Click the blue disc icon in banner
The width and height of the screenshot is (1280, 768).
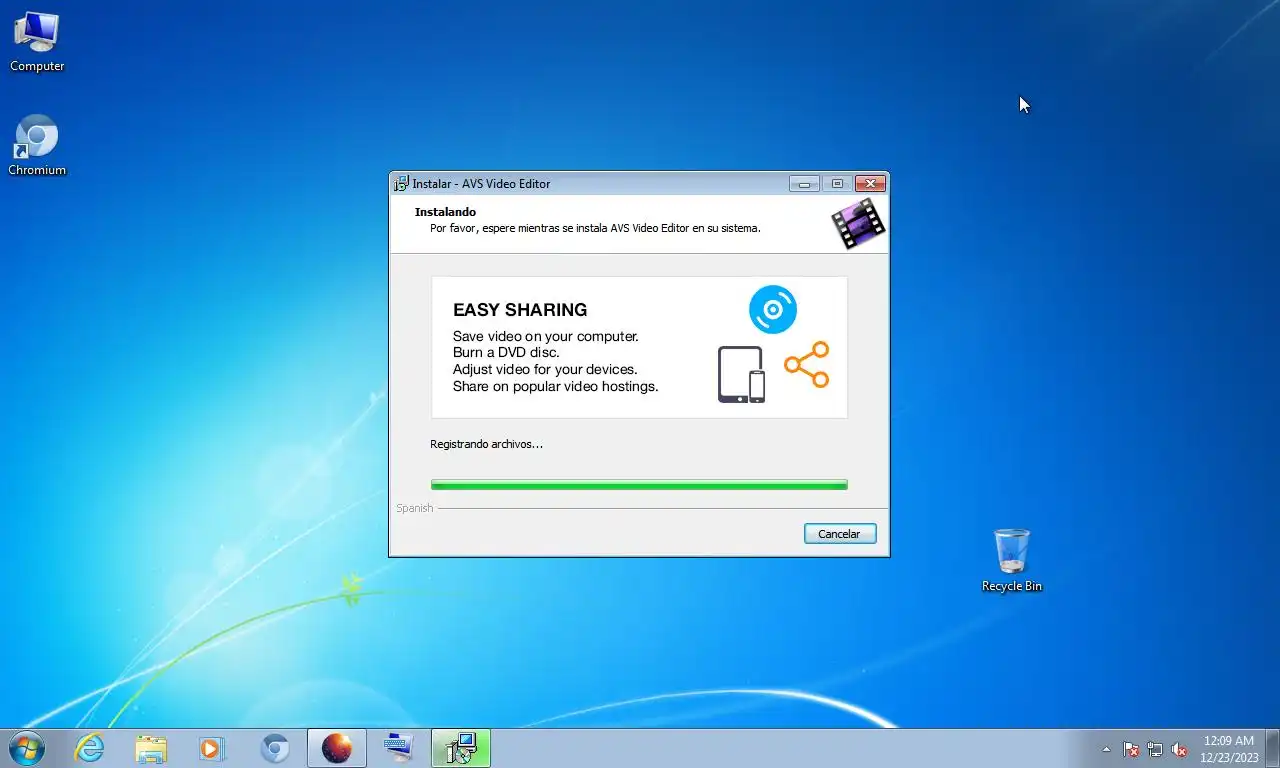(x=773, y=310)
